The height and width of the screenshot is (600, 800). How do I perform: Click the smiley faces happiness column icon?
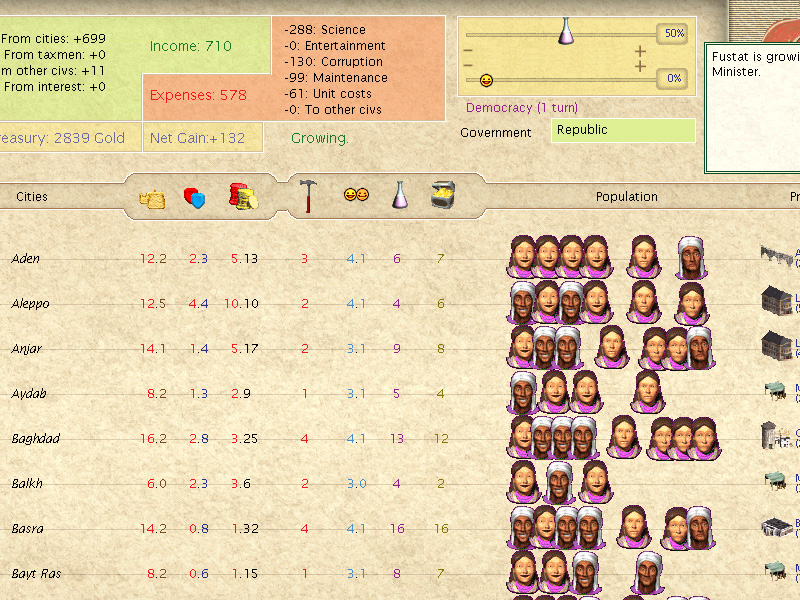pos(356,194)
